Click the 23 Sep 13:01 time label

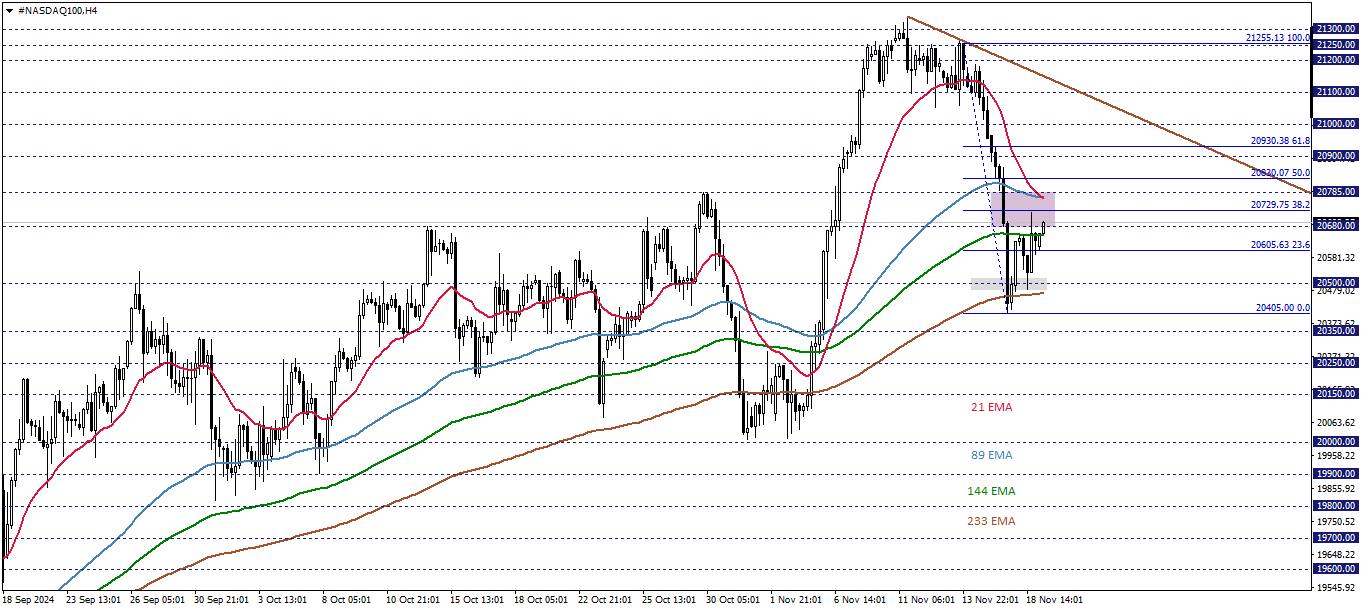[91, 600]
